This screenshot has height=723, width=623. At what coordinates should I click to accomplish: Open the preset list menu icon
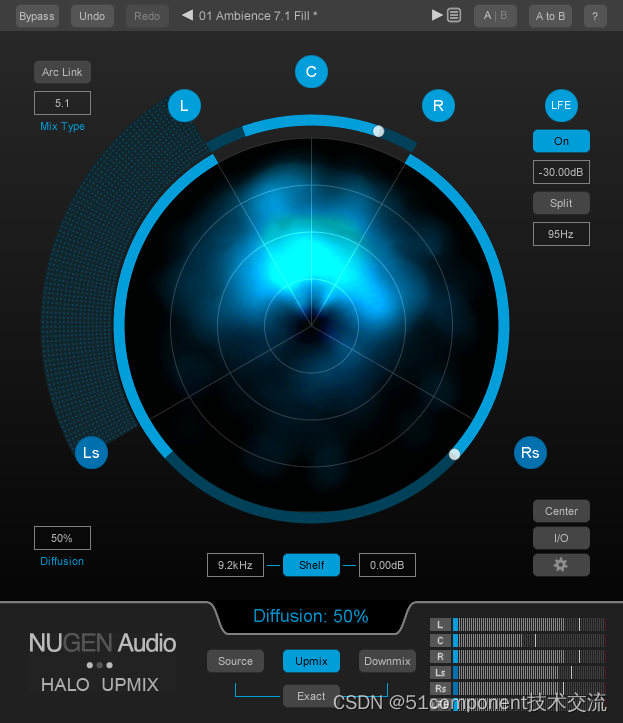click(x=454, y=16)
